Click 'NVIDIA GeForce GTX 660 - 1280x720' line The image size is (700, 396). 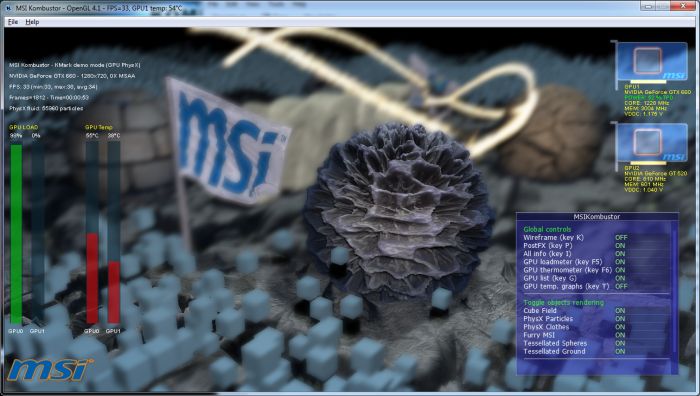(72, 76)
